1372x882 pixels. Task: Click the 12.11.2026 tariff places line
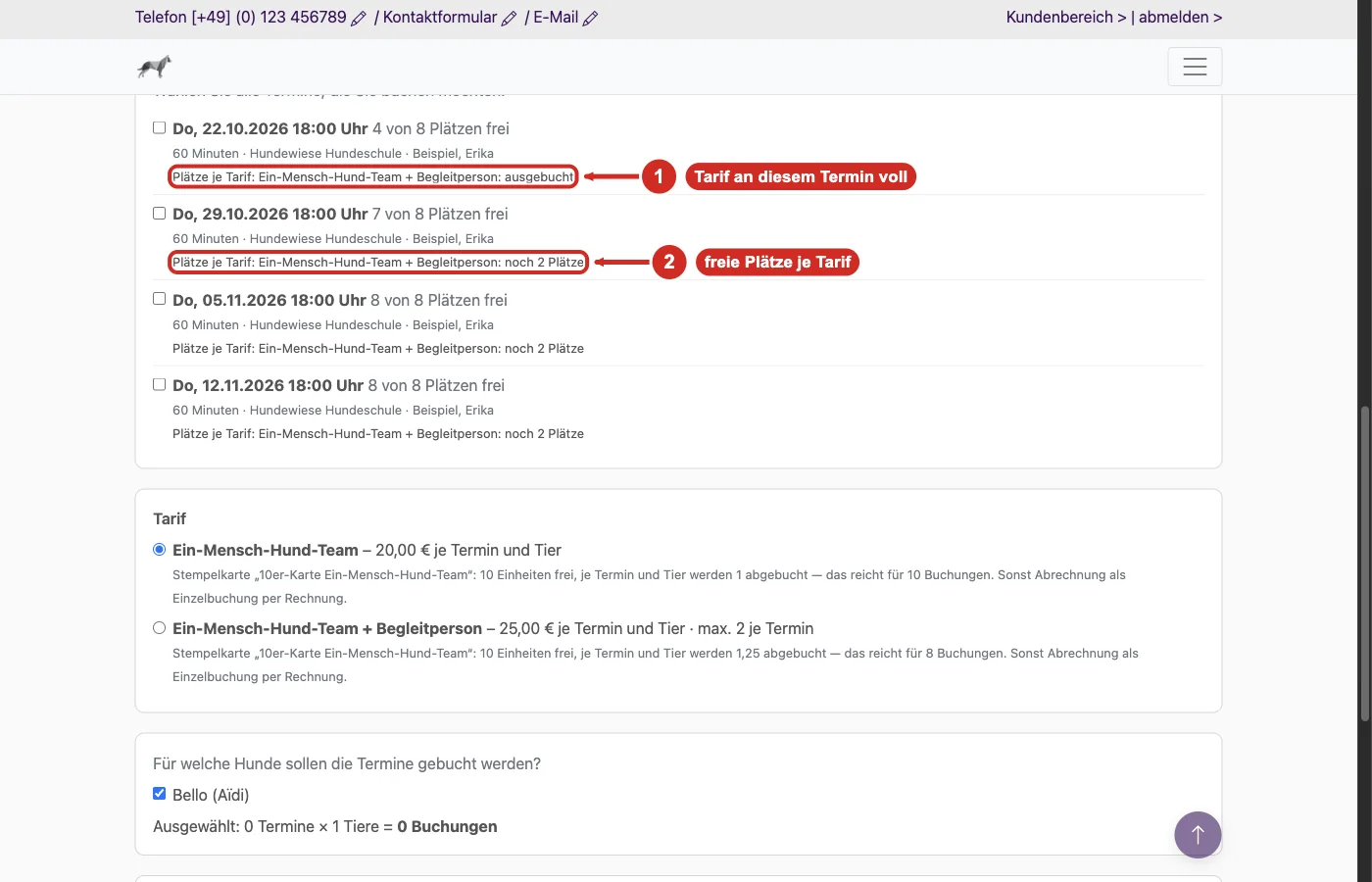378,433
